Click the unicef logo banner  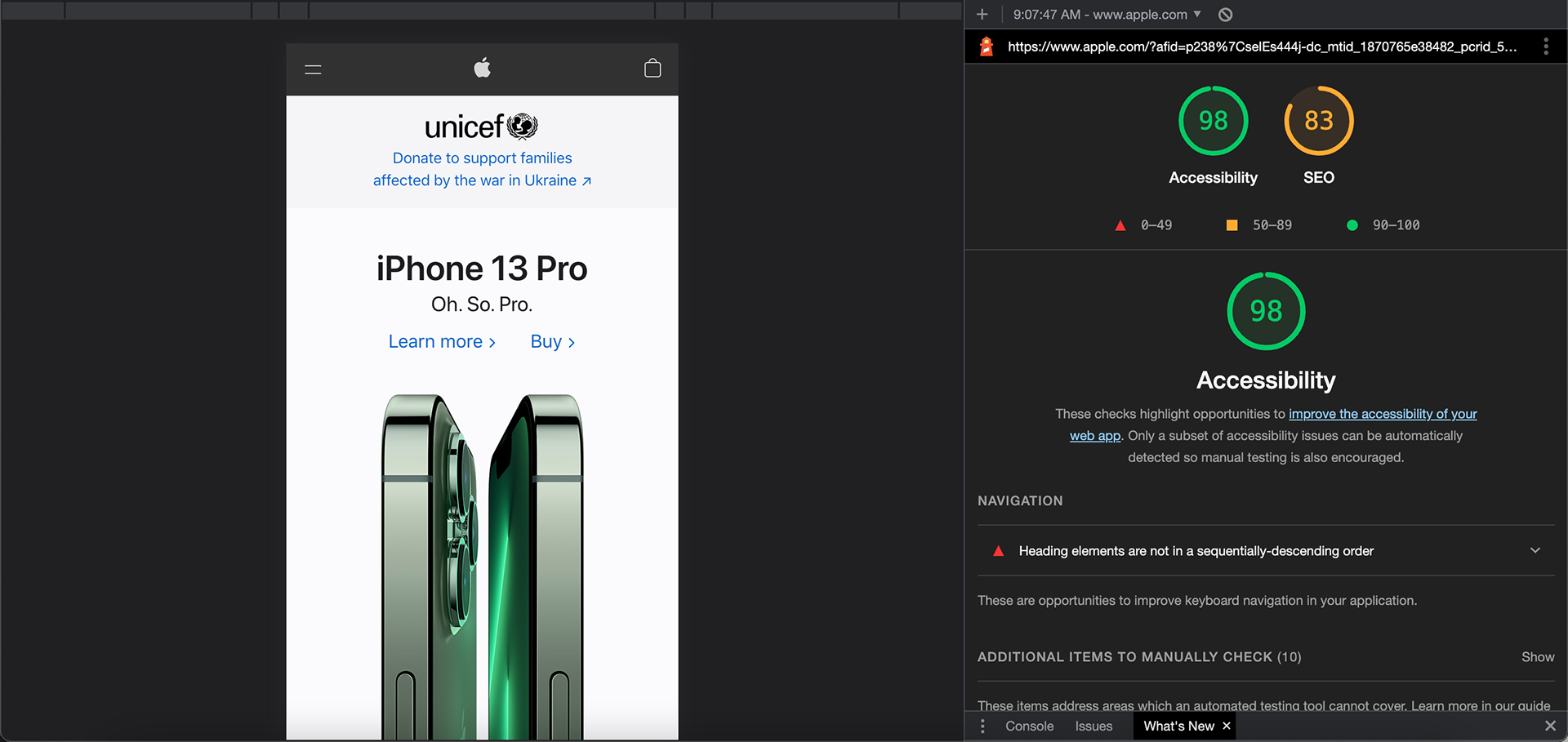click(x=482, y=127)
